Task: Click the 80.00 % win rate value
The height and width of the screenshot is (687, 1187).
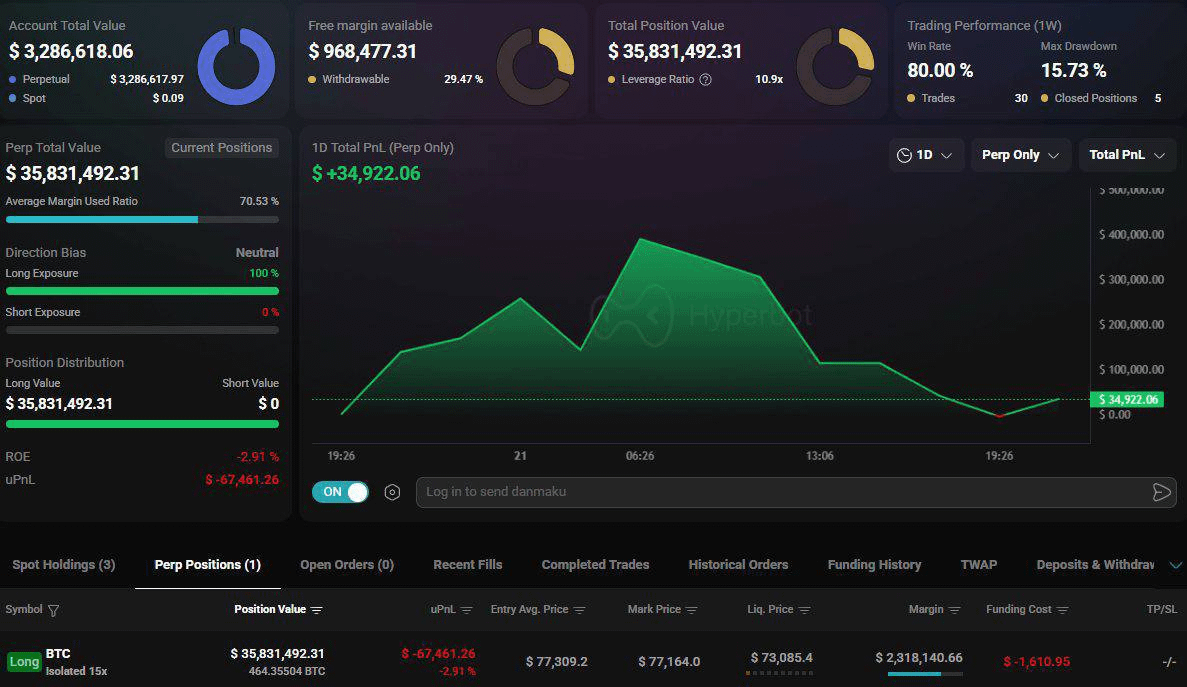Action: [940, 70]
